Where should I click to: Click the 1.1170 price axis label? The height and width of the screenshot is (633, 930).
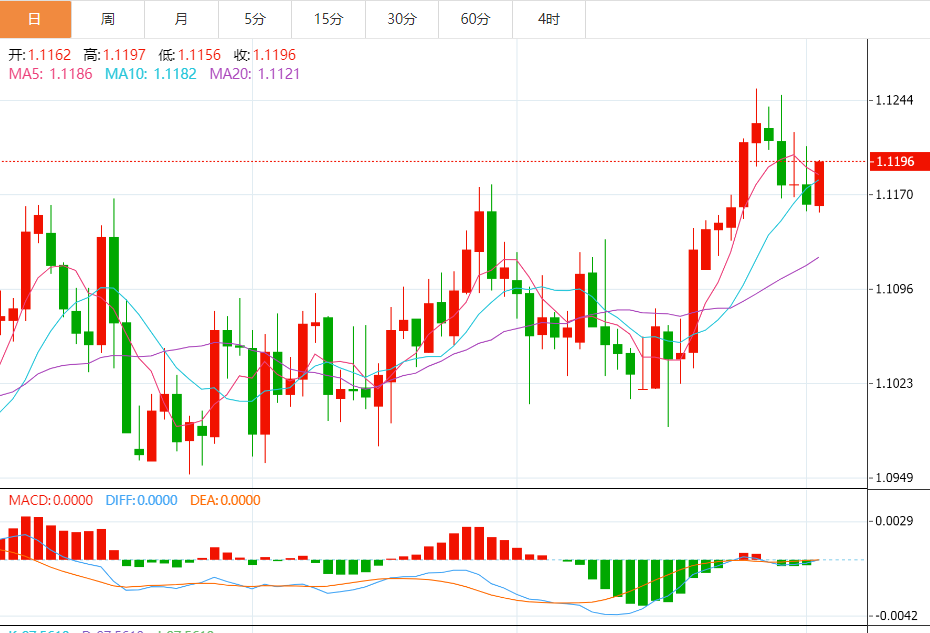[894, 195]
